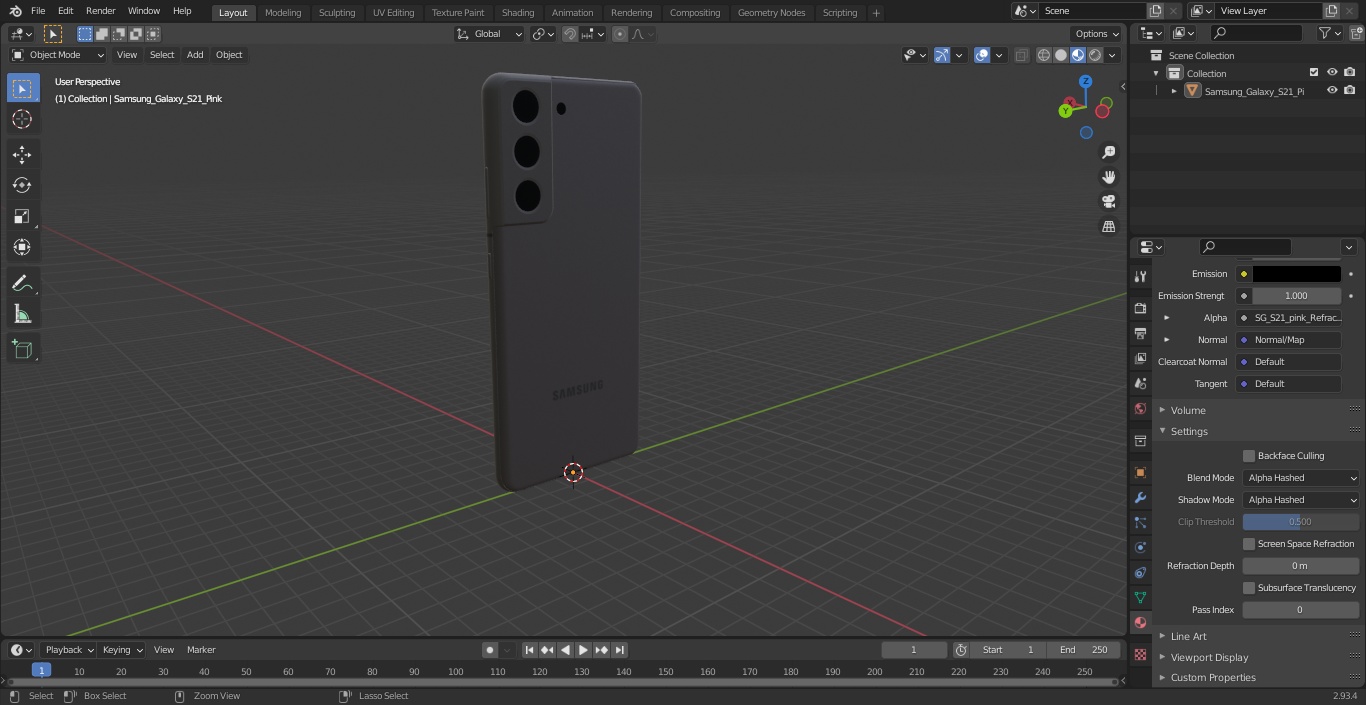Switch to the Geometry Nodes workspace tab
This screenshot has width=1366, height=705.
[x=771, y=12]
